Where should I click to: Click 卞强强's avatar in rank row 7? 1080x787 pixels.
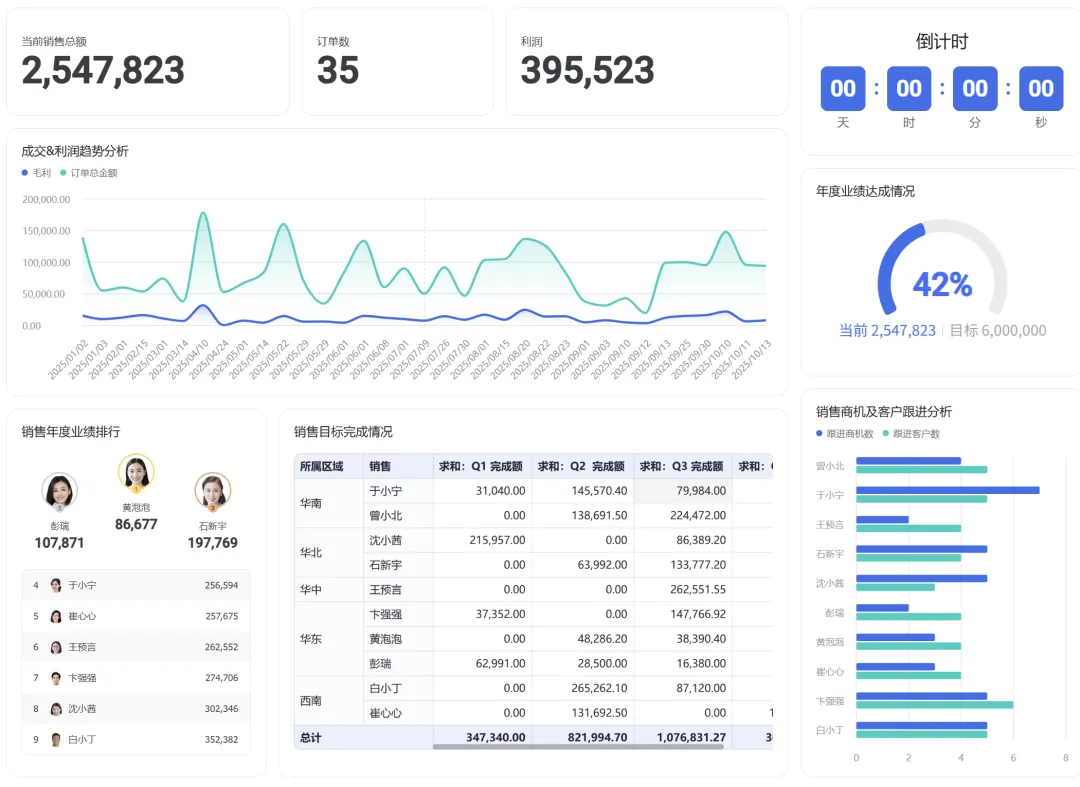pyautogui.click(x=56, y=678)
